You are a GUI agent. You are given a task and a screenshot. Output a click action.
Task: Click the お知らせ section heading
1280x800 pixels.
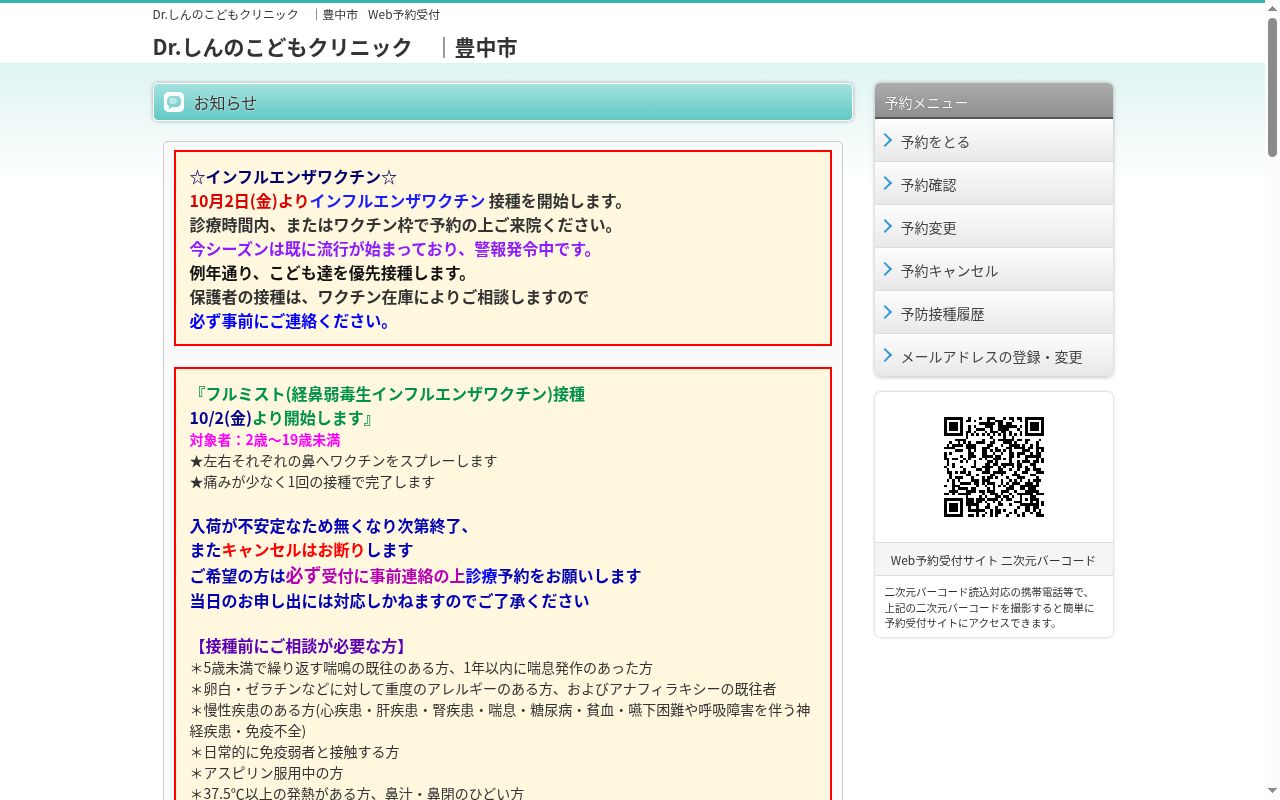pyautogui.click(x=503, y=102)
